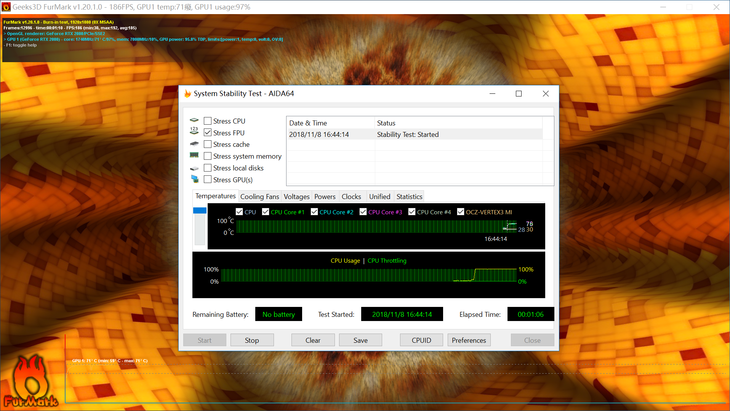
Task: Enable the Stress CPU checkbox
Action: [x=208, y=121]
